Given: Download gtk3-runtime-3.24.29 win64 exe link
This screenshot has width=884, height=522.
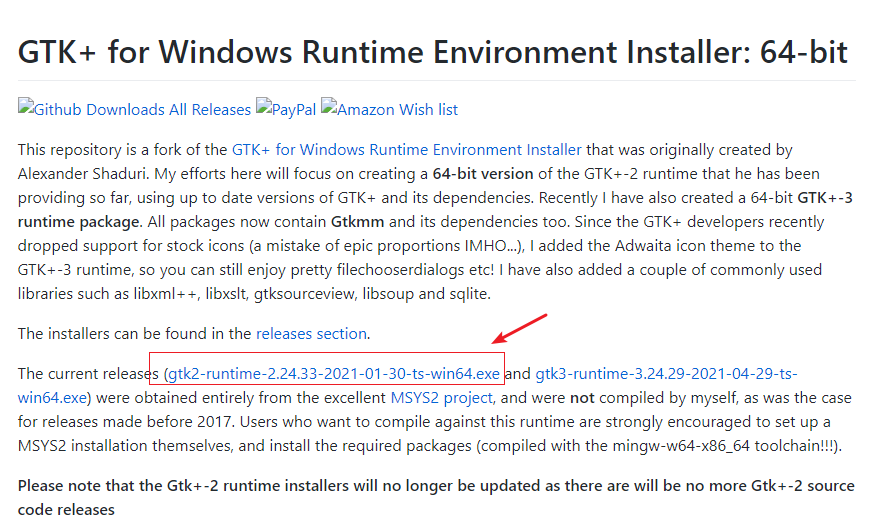Looking at the screenshot, I should tap(666, 374).
